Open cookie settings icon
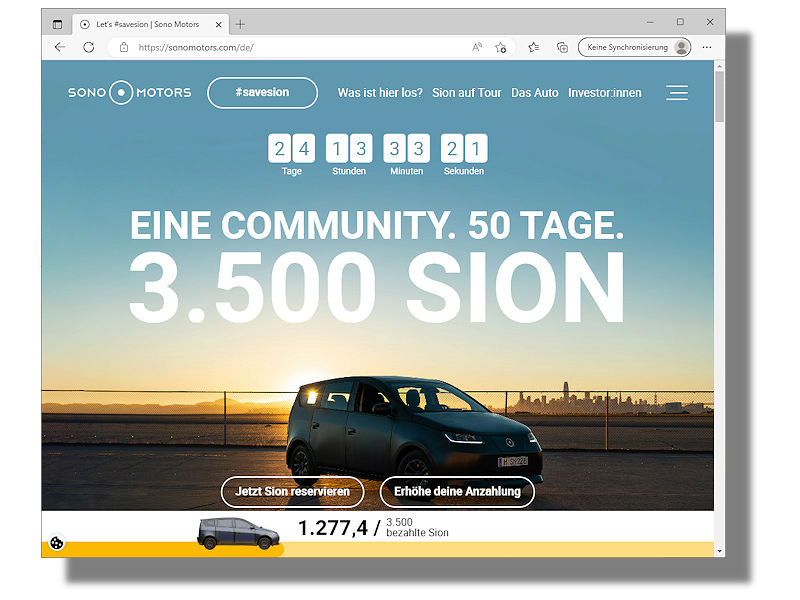Viewport: 800px width, 600px height. 57,542
